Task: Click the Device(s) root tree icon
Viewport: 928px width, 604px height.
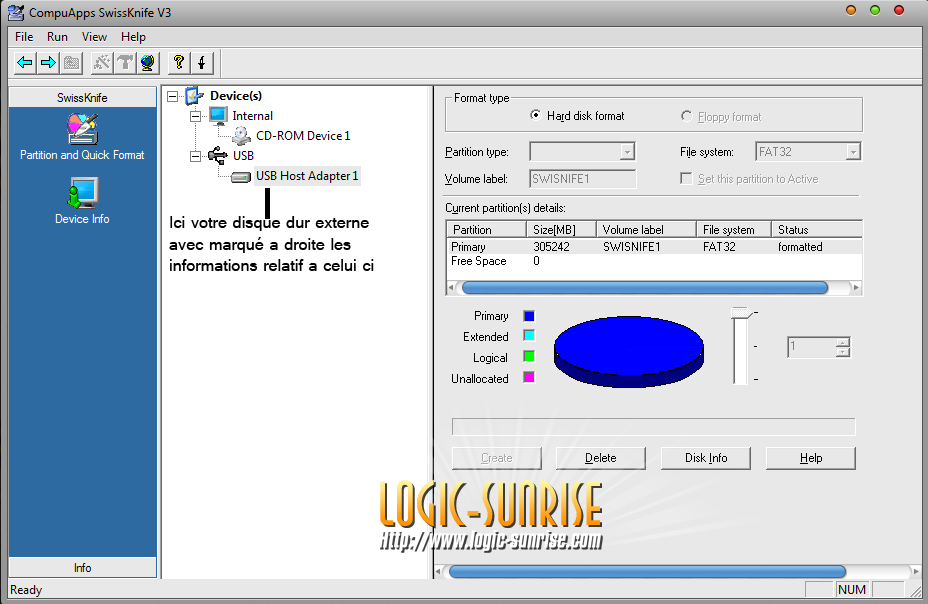Action: coord(195,96)
